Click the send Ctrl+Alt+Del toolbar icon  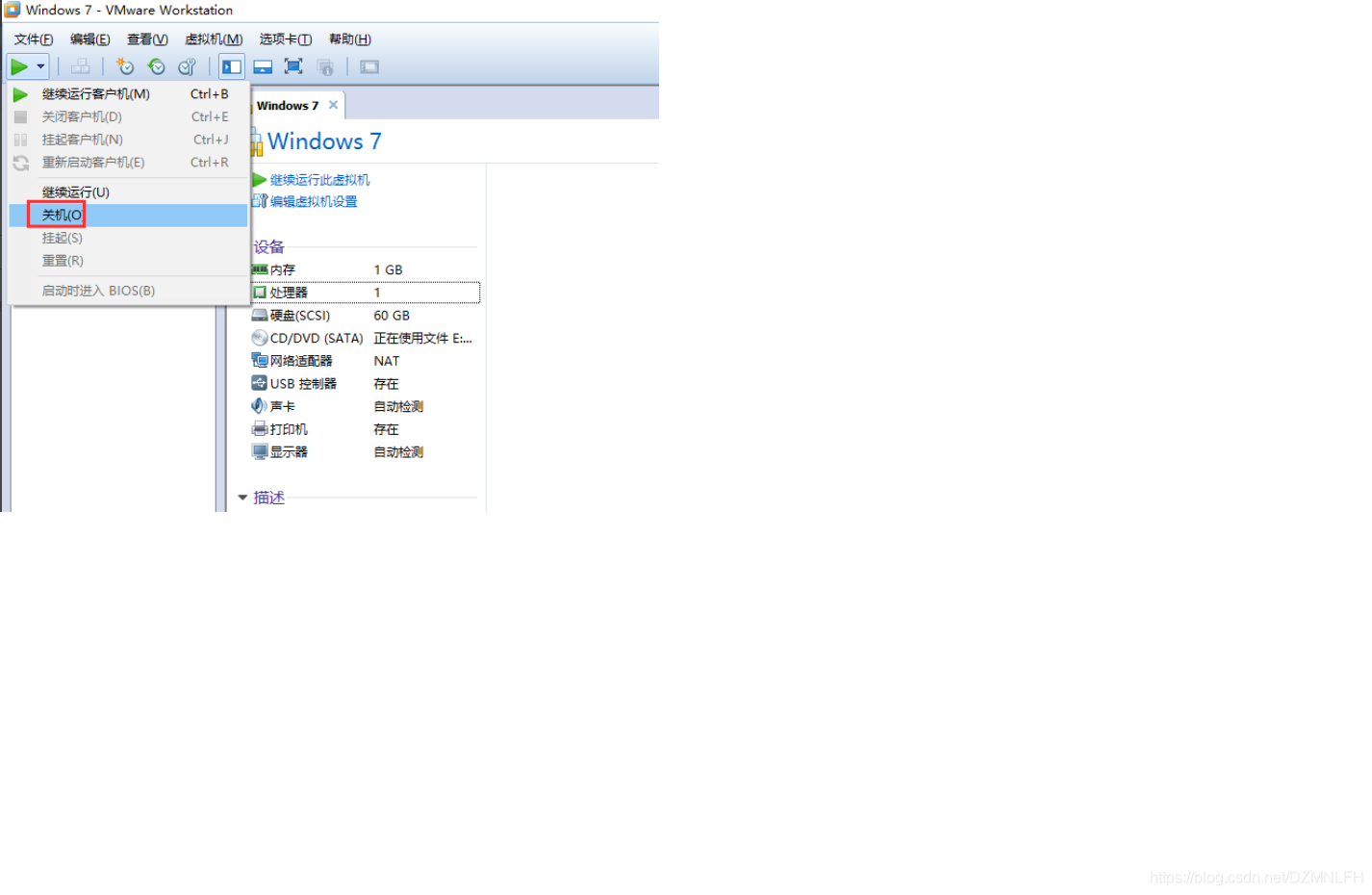click(x=81, y=66)
